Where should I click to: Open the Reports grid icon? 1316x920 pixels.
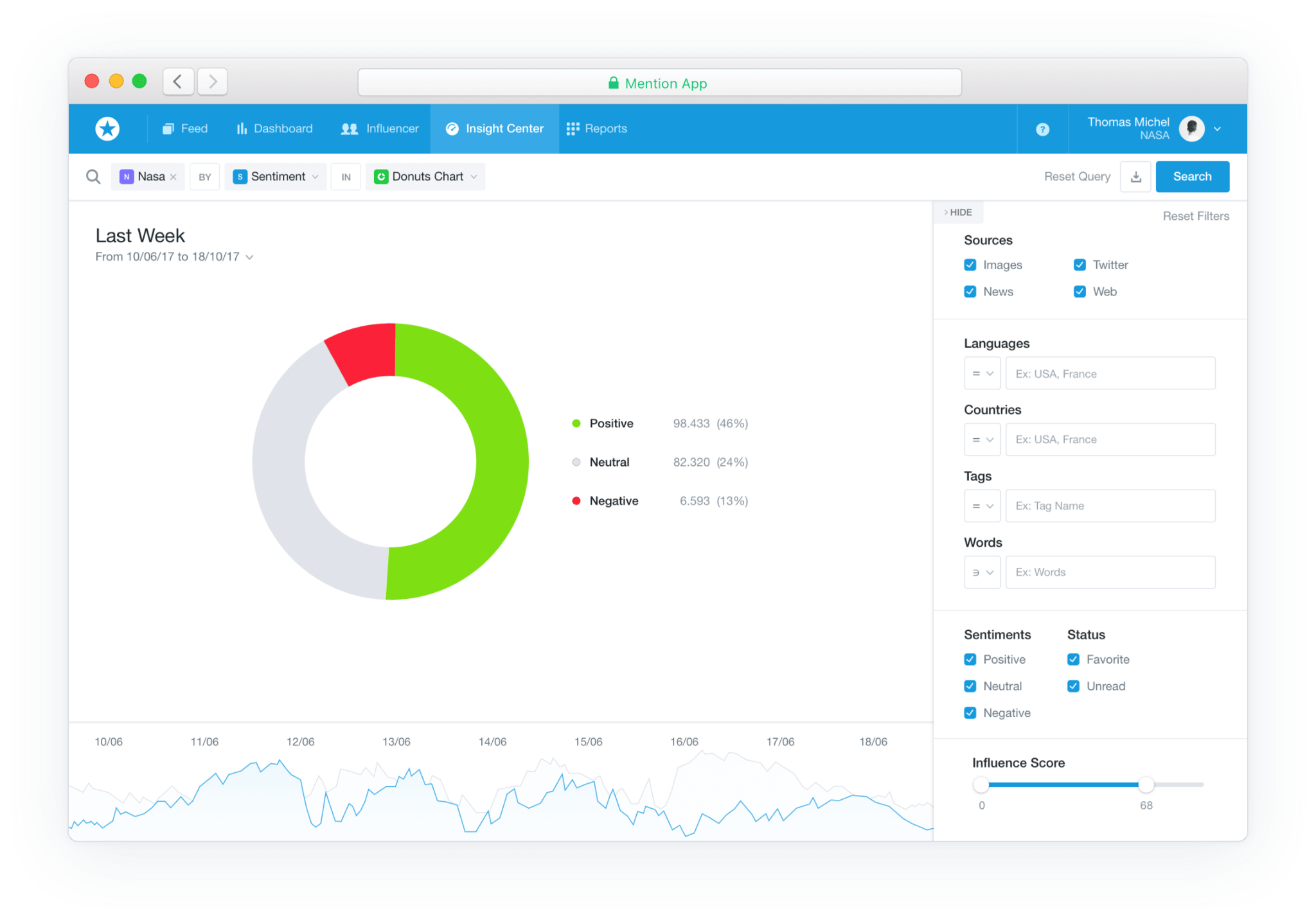(x=573, y=128)
